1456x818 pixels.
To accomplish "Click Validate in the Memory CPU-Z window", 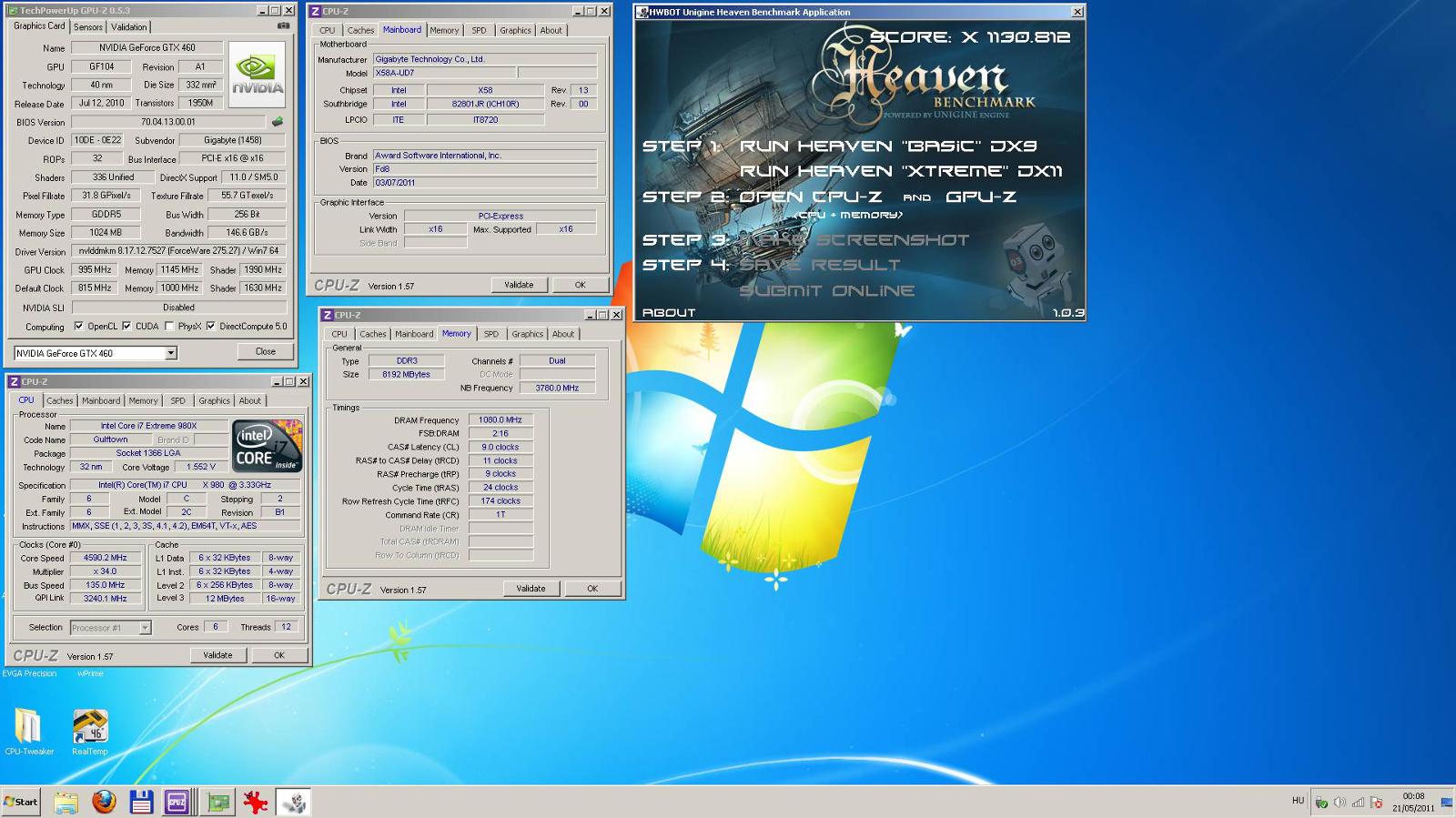I will (x=531, y=589).
